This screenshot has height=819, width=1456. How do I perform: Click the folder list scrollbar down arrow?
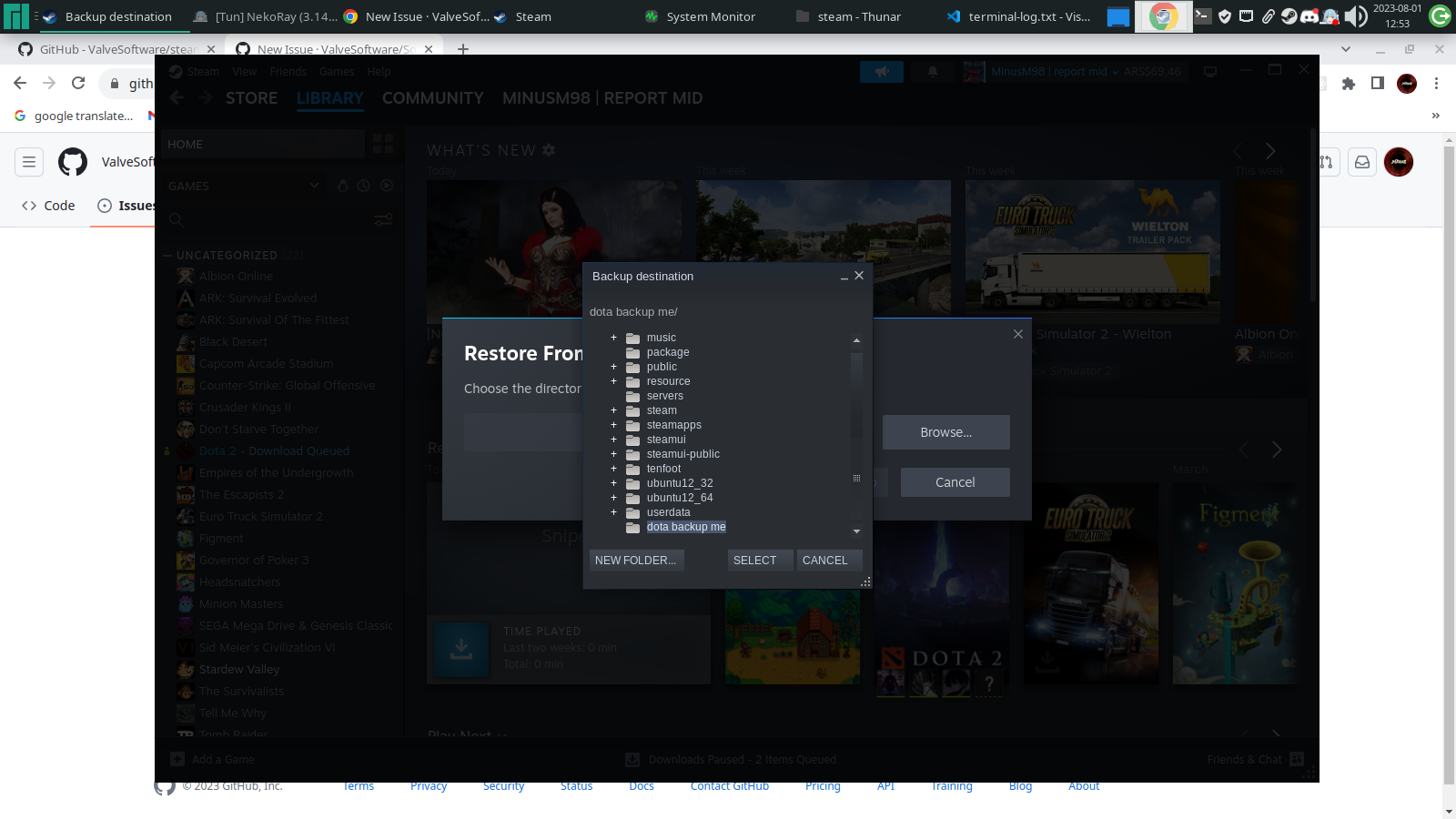(856, 531)
